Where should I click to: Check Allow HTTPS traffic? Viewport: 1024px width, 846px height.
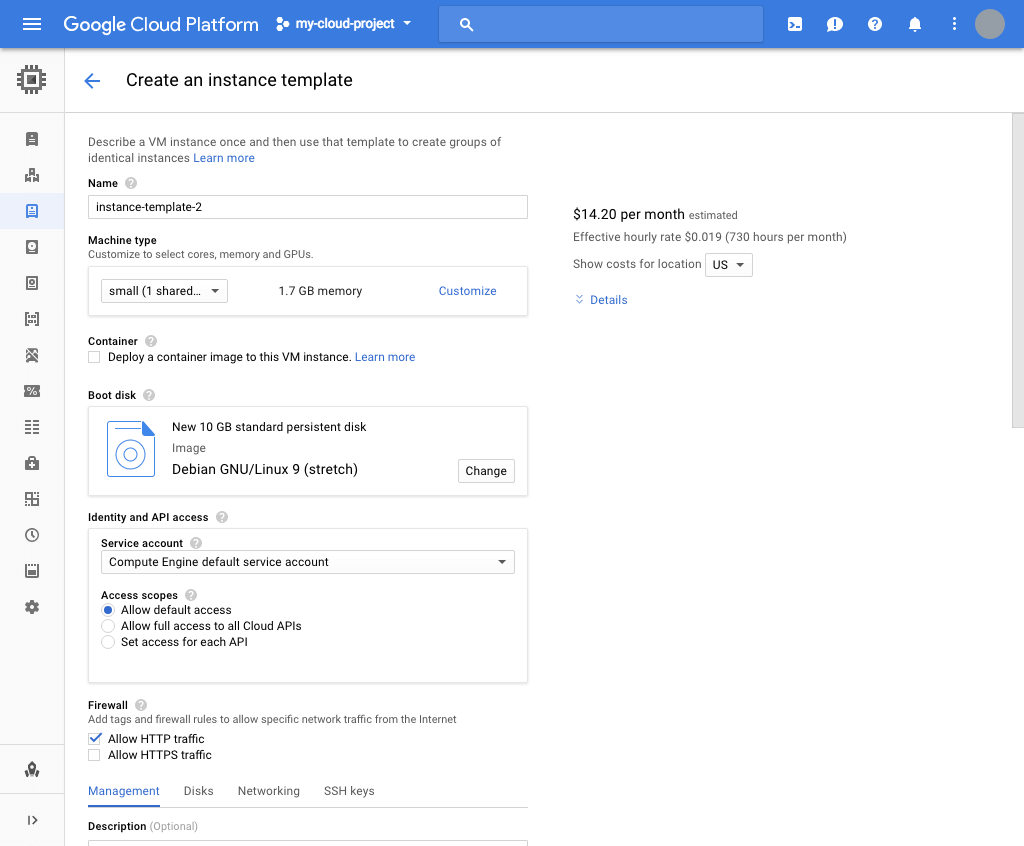(94, 755)
